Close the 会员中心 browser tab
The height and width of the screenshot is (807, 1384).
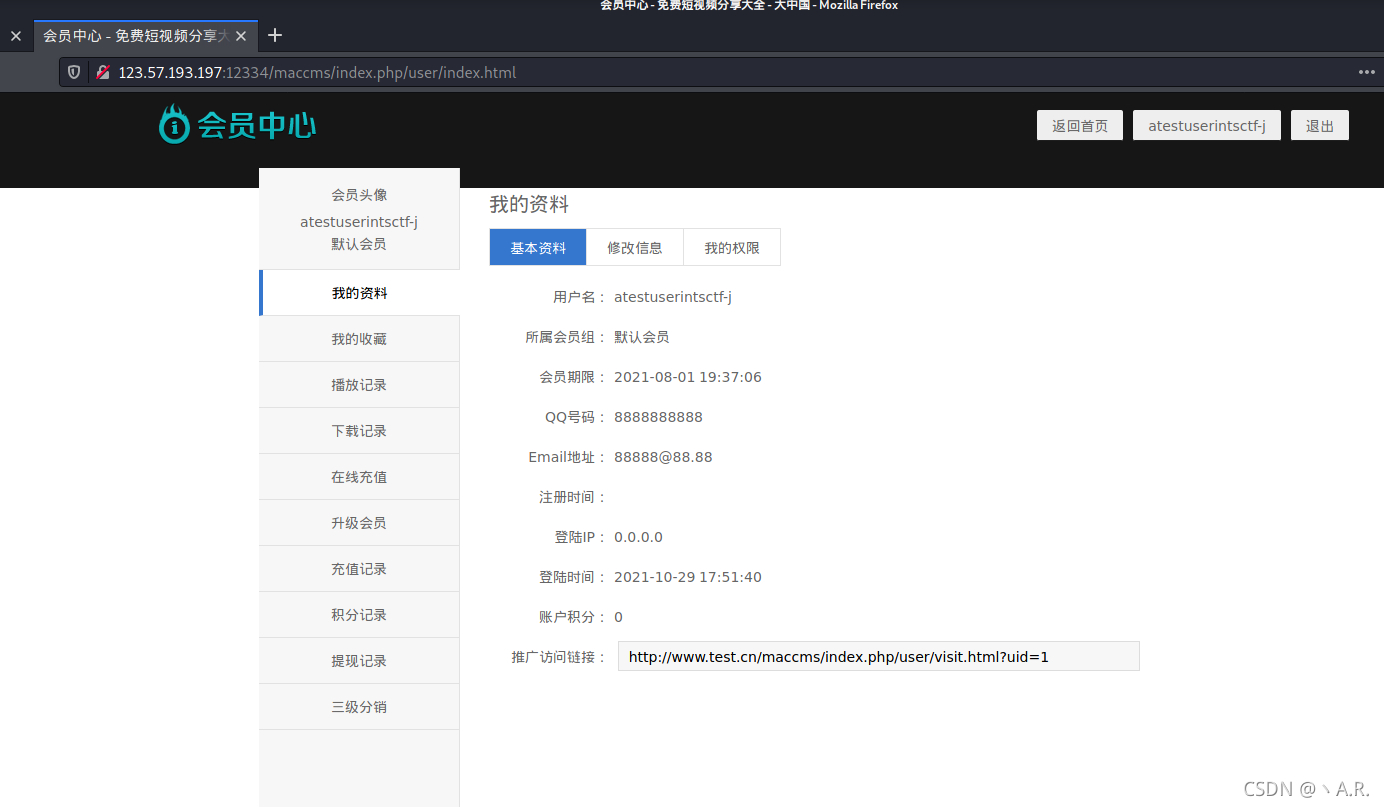240,35
